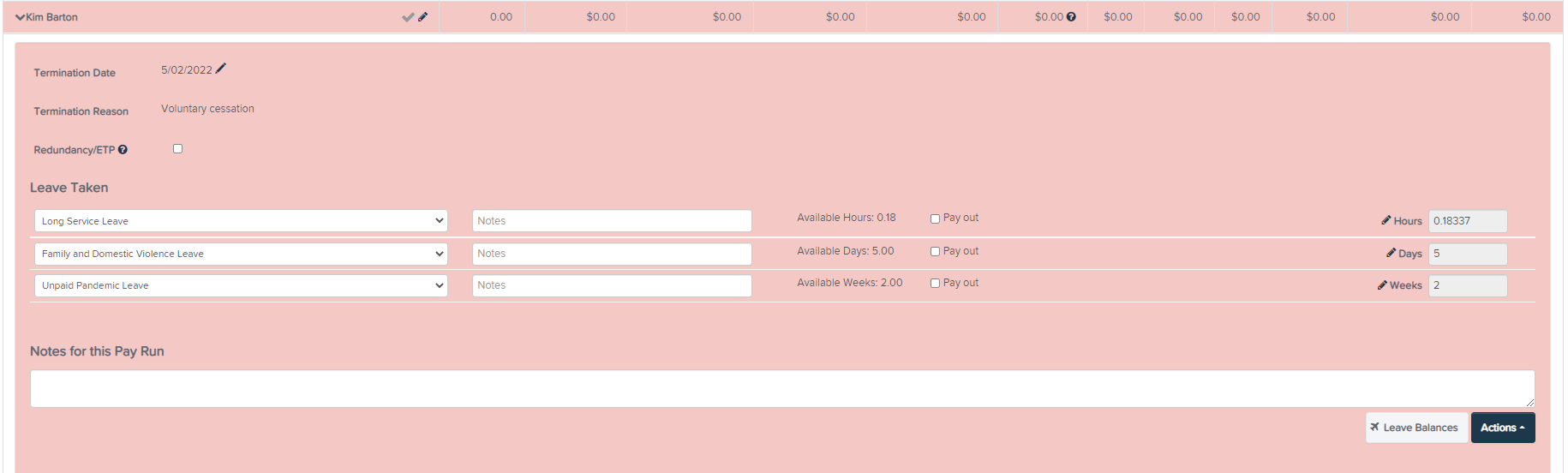Enable Pay out for Long Service Leave
The image size is (1568, 473).
coord(935,219)
